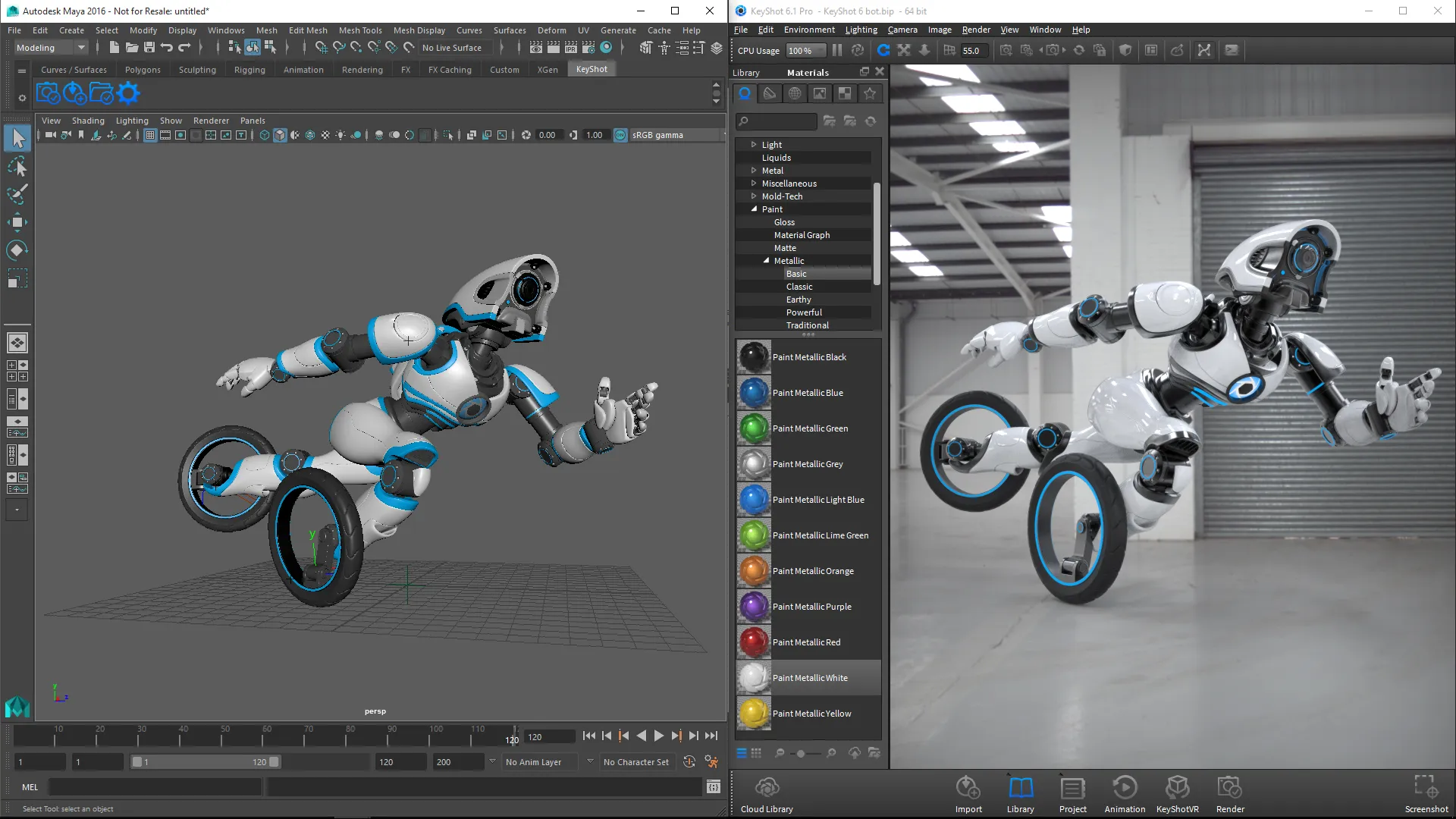Click the Rendering tab in Maya viewport
Viewport: 1456px width, 819px height.
tap(362, 69)
